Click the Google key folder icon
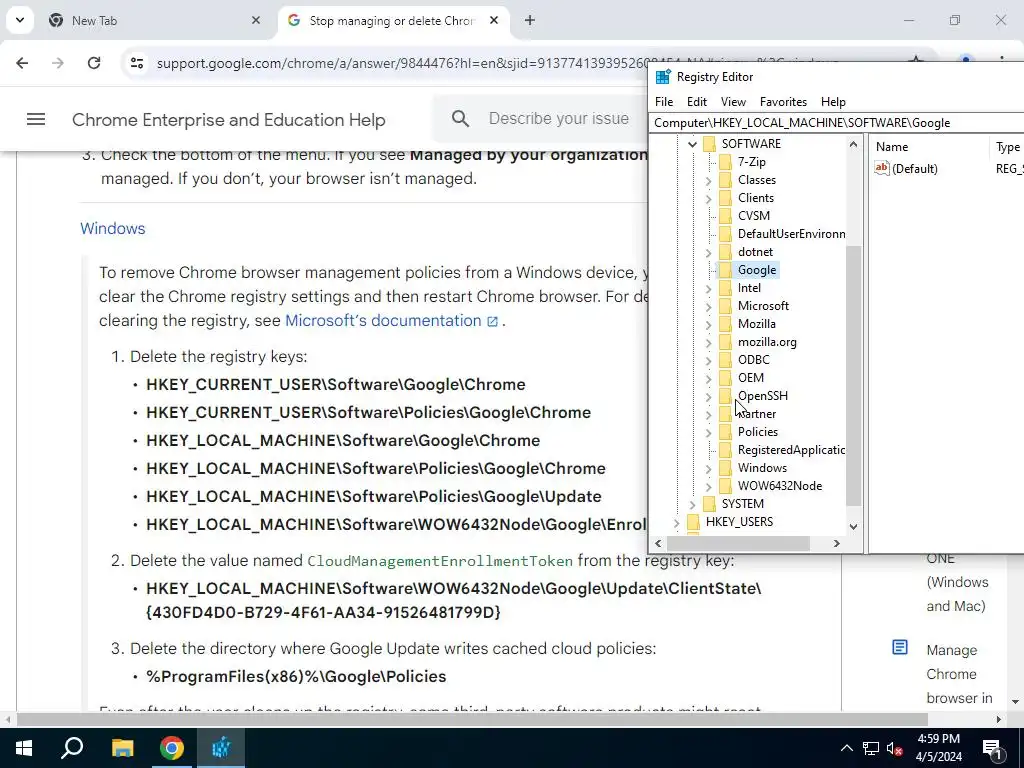 [x=726, y=270]
